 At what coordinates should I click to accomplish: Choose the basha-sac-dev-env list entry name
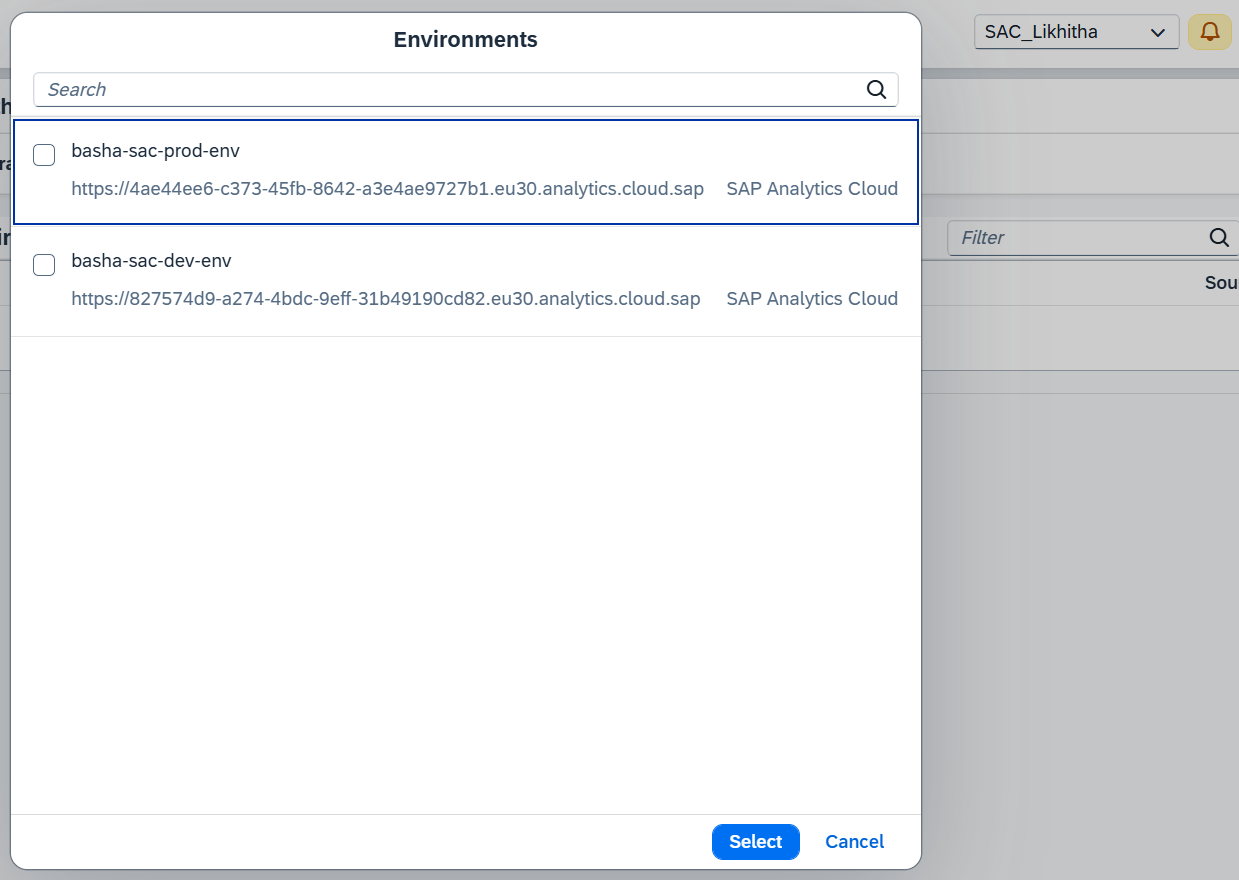pos(151,261)
